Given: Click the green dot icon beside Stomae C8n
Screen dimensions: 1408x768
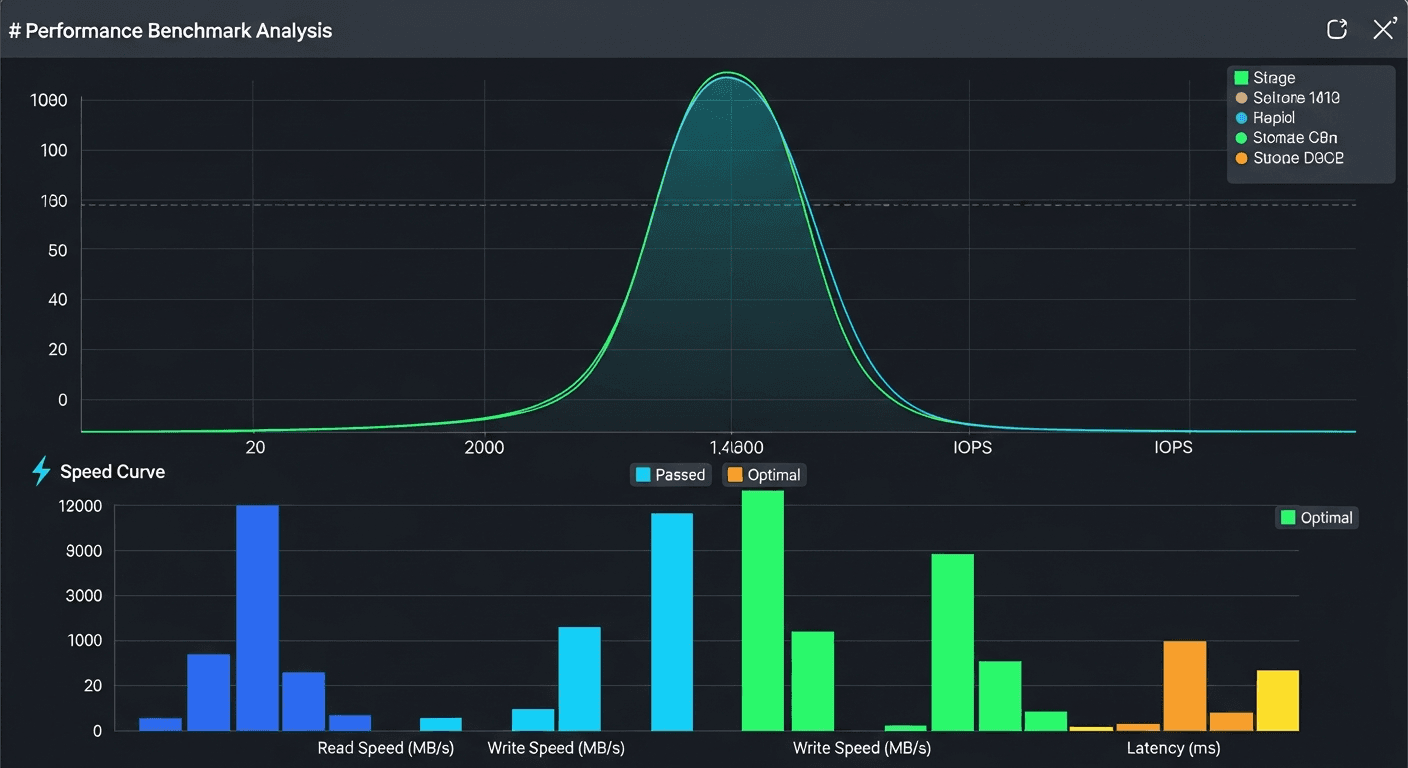Looking at the screenshot, I should coord(1242,137).
